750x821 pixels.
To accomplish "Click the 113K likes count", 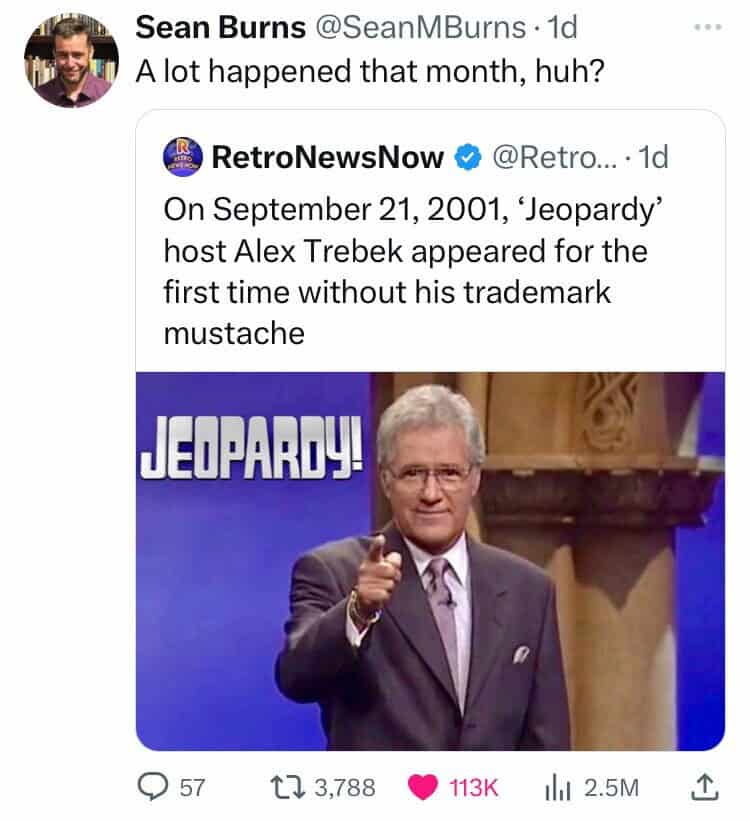I will pyautogui.click(x=476, y=787).
